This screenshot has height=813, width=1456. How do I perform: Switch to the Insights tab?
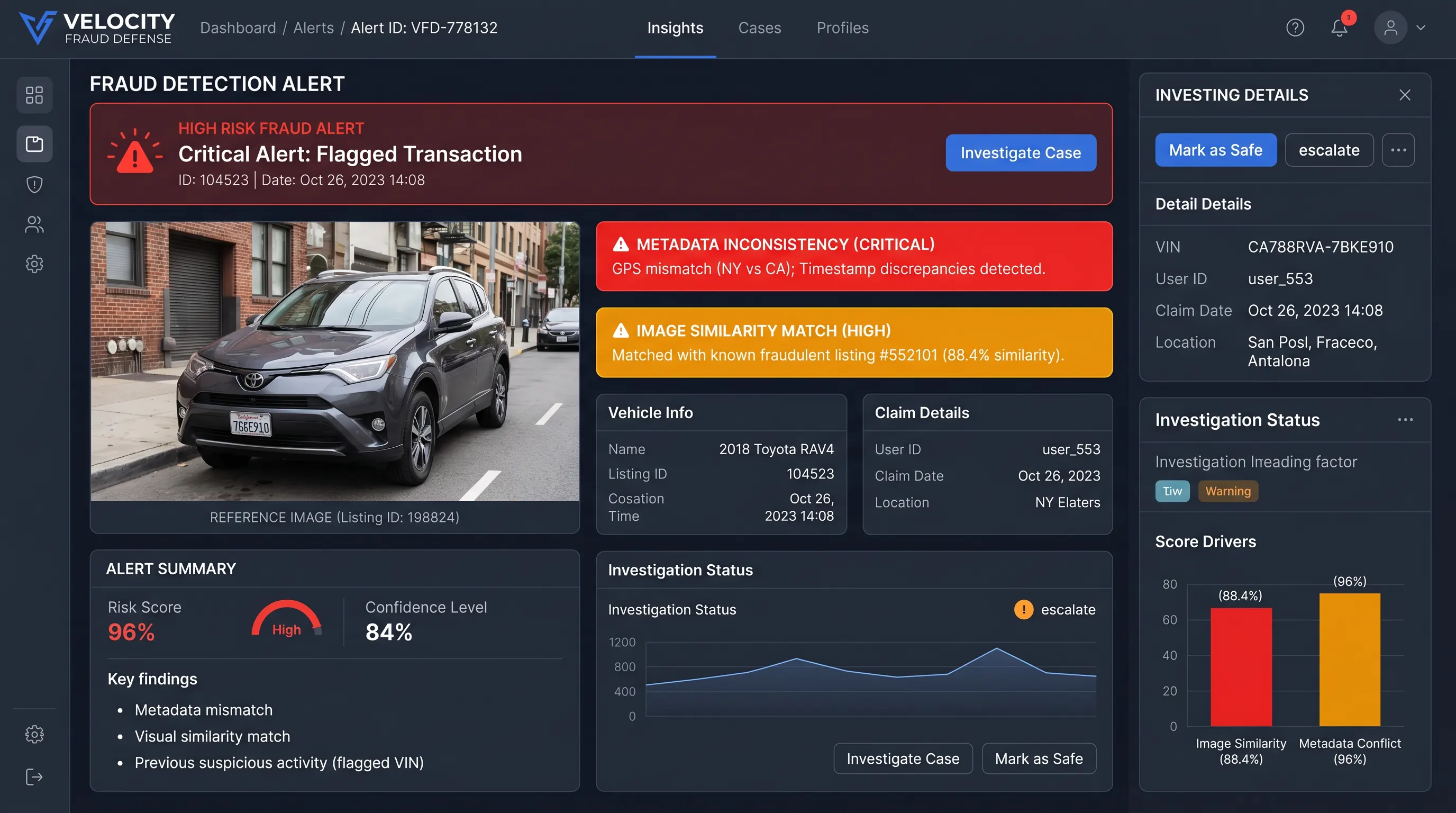675,28
